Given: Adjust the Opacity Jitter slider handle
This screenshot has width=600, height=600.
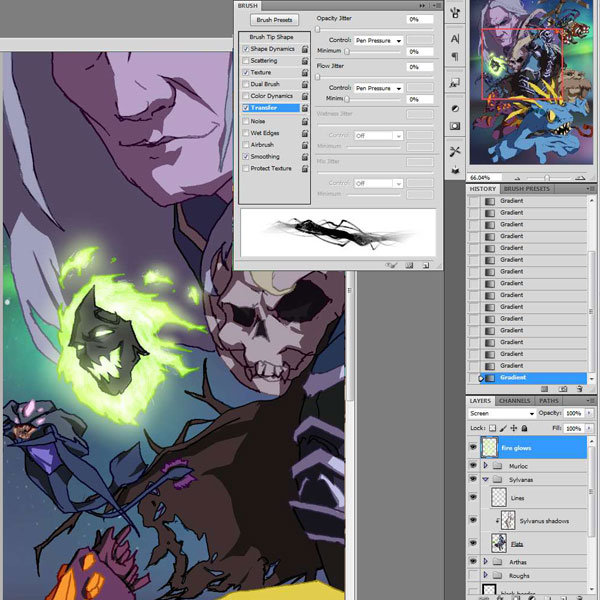Looking at the screenshot, I should (318, 29).
